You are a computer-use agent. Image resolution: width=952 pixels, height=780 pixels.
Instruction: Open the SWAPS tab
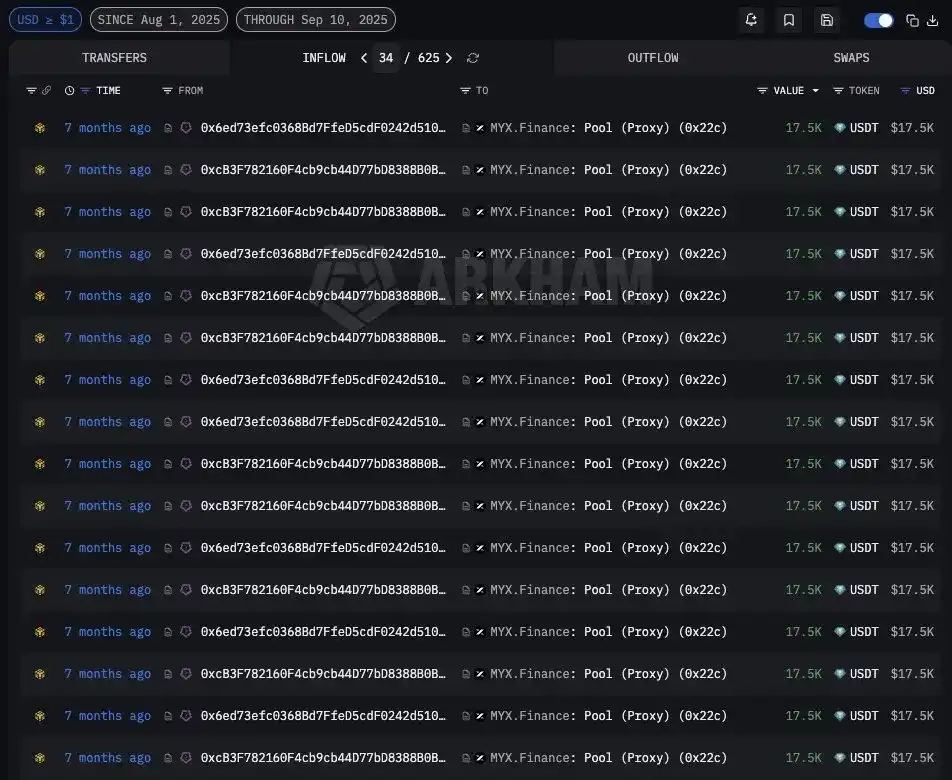coord(851,58)
